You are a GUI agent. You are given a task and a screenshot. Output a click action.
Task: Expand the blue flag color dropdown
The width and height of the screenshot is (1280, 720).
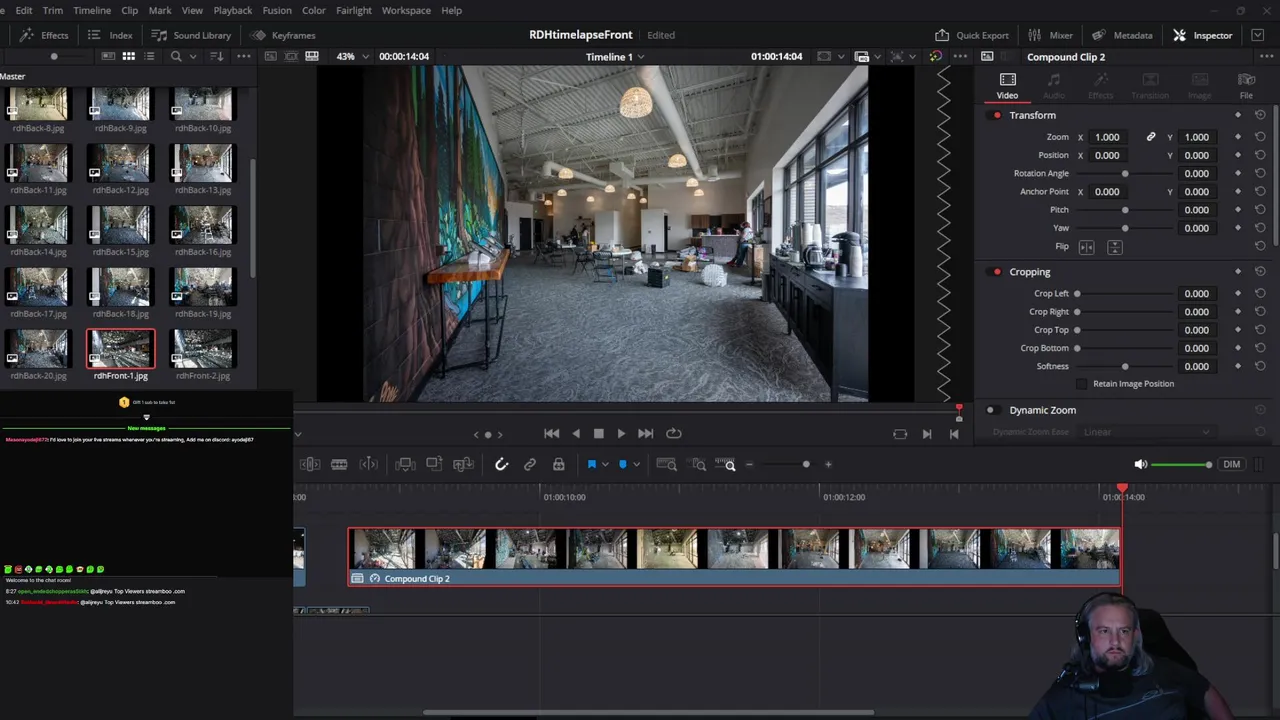coord(605,464)
